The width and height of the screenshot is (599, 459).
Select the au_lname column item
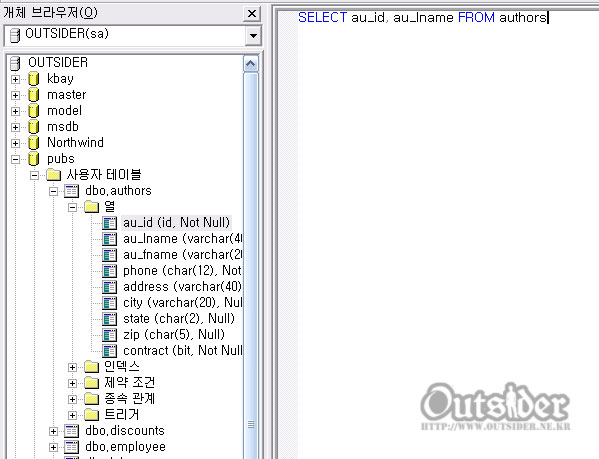click(x=183, y=239)
